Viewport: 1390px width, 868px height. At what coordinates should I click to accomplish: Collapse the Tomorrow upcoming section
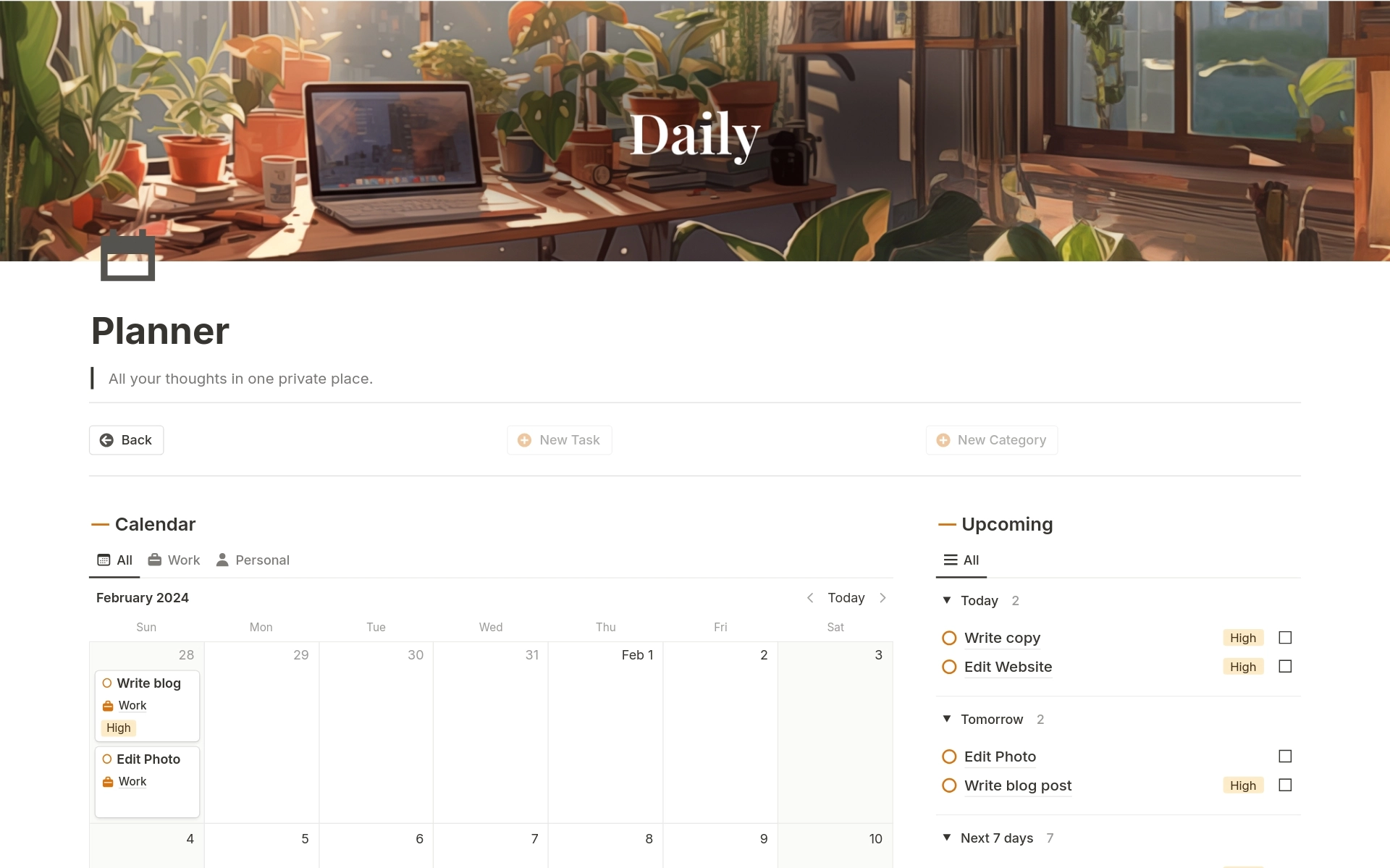[x=948, y=719]
